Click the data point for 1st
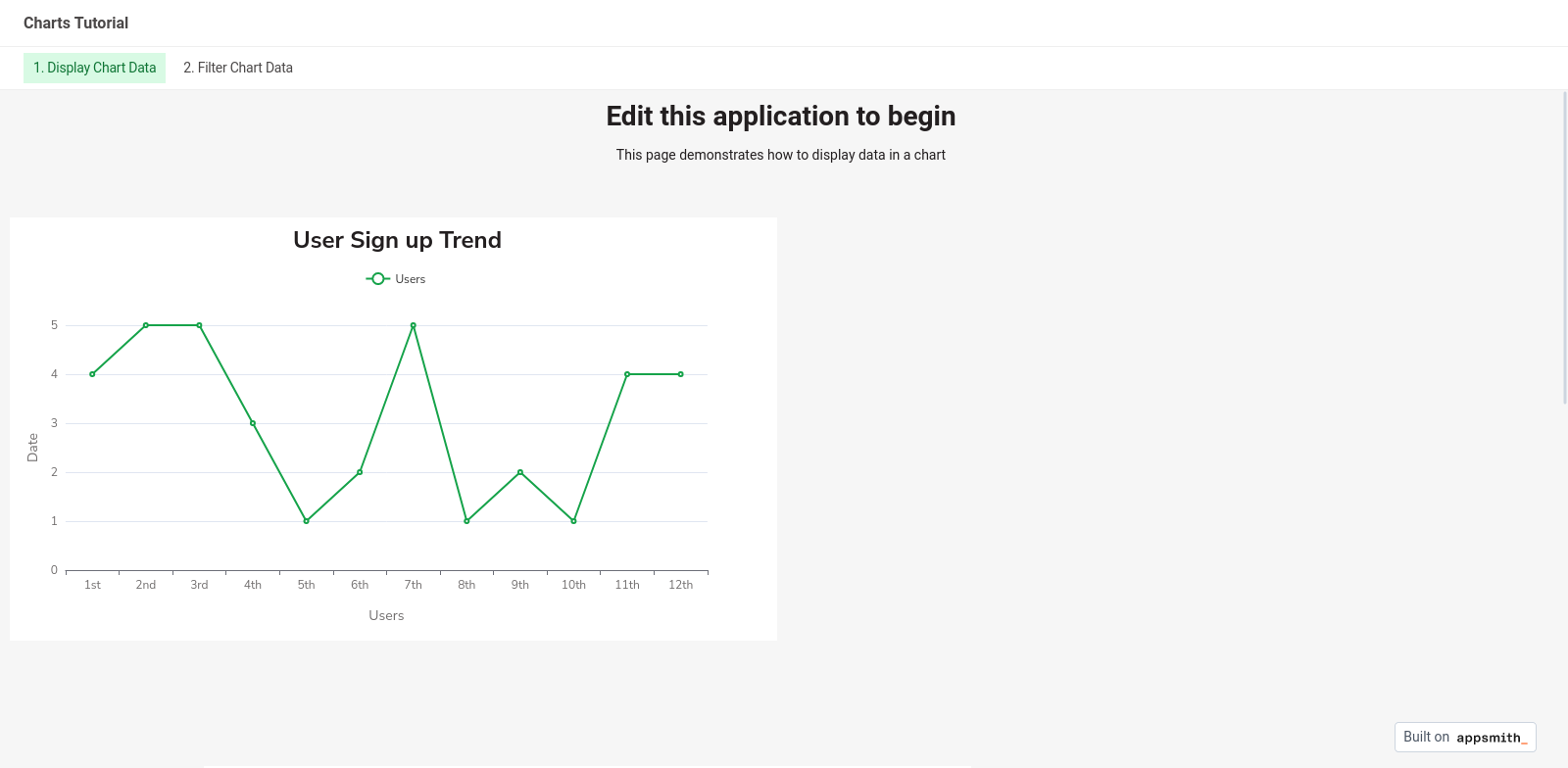Screen dimensions: 1568x768 point(92,374)
